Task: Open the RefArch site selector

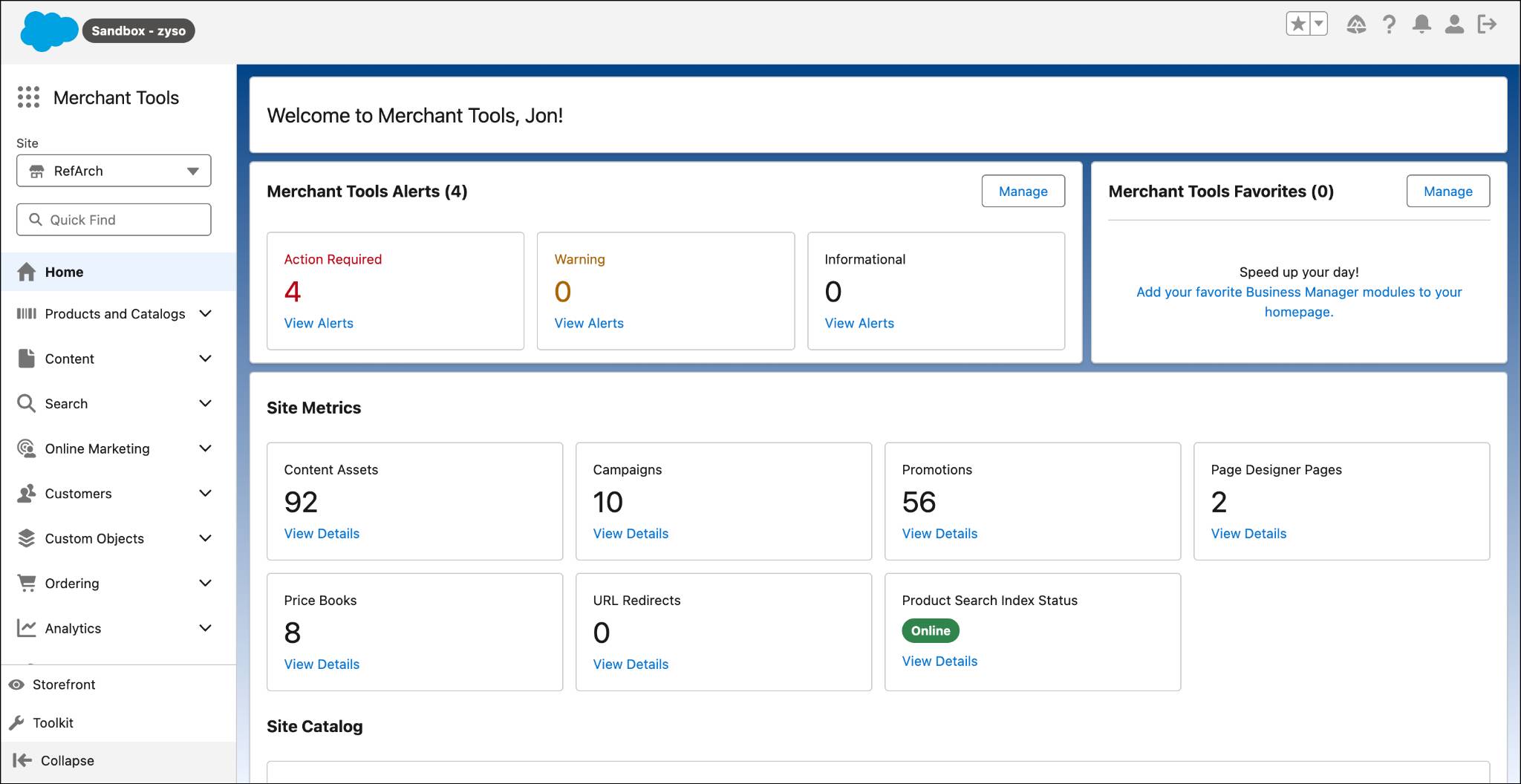Action: 113,170
